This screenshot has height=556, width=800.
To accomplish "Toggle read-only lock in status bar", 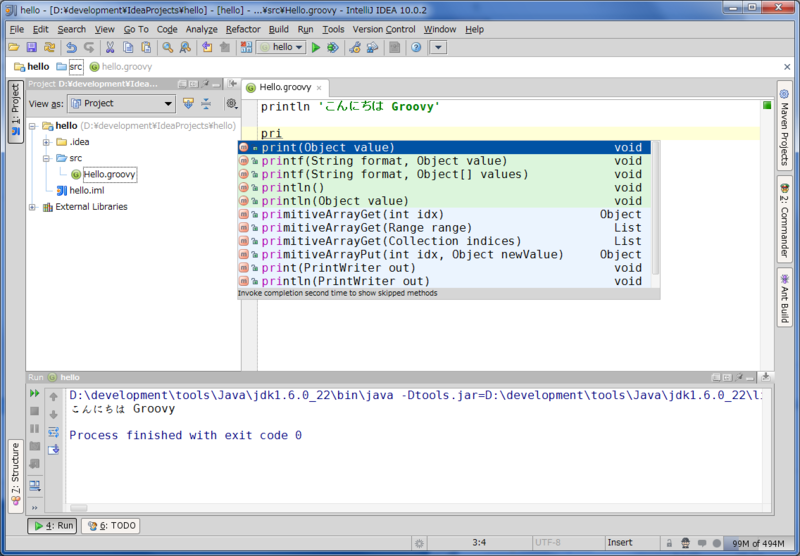I will pos(669,543).
